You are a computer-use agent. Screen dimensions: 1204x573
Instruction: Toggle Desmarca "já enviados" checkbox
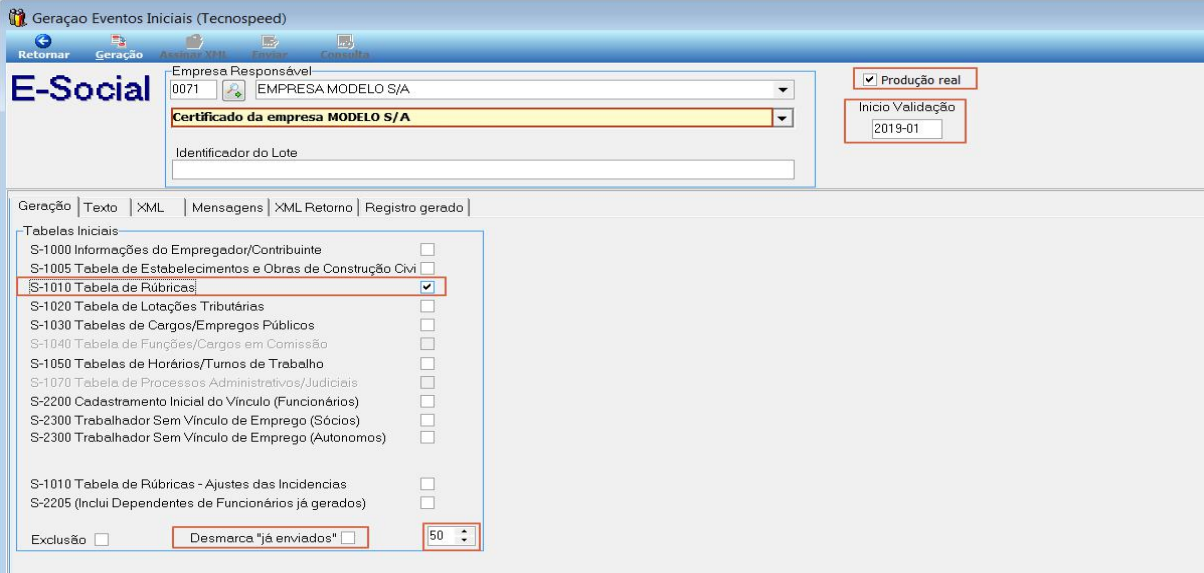pyautogui.click(x=348, y=538)
